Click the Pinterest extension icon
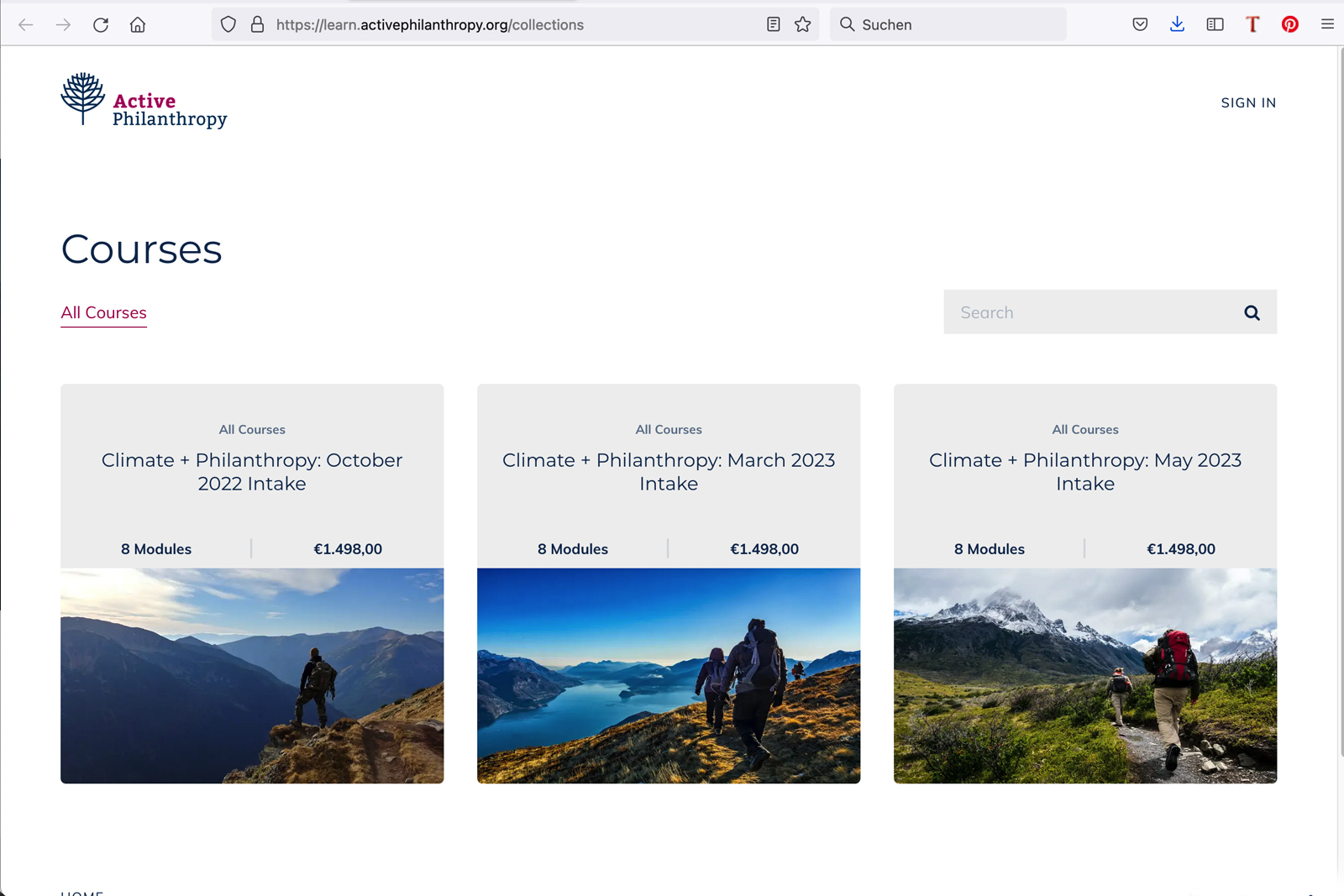1344x896 pixels. (1290, 24)
